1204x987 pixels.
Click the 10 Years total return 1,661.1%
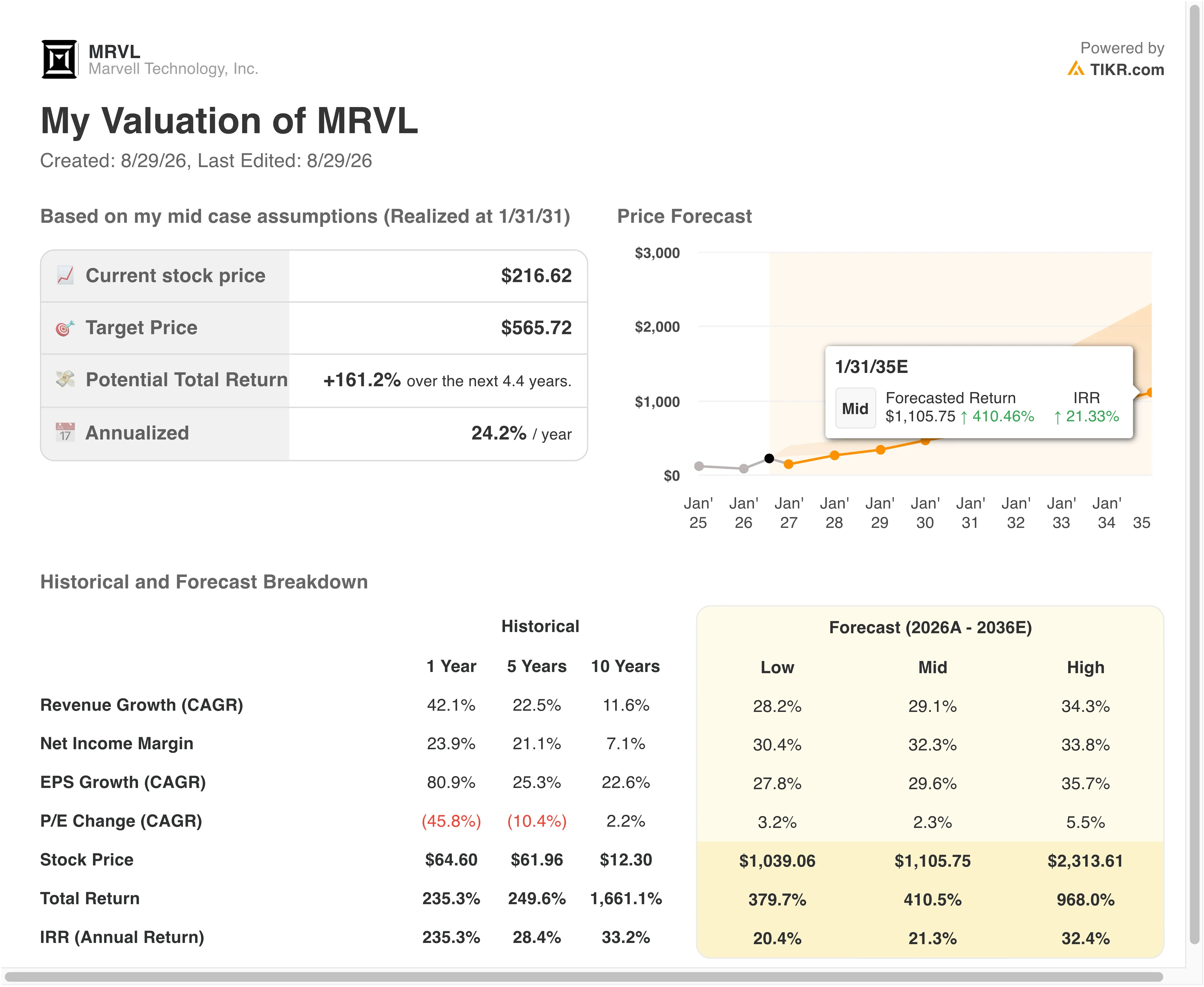click(x=625, y=898)
